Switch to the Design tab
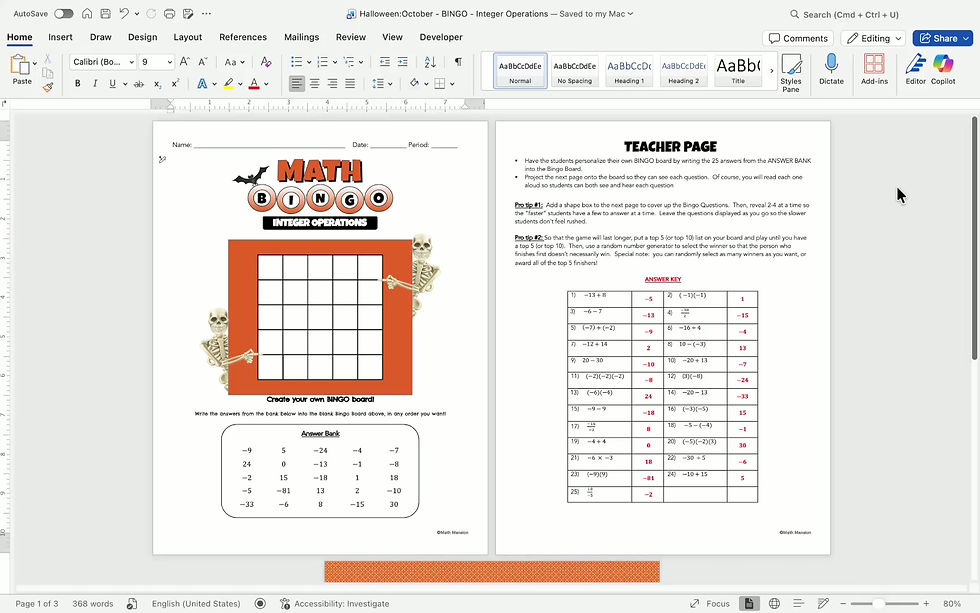Viewport: 980px width, 613px height. coord(142,37)
